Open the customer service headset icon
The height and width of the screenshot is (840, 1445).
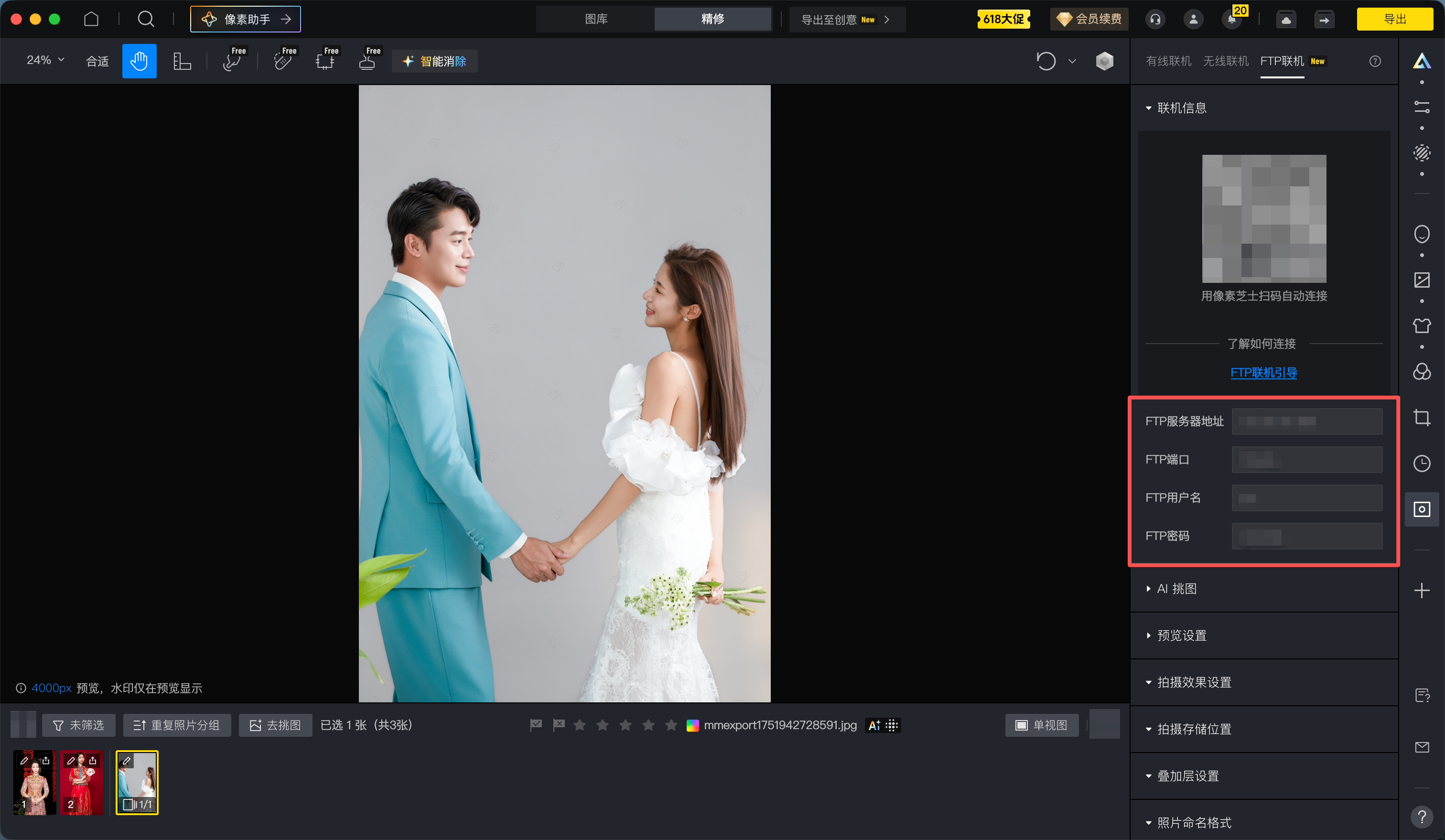point(1155,19)
